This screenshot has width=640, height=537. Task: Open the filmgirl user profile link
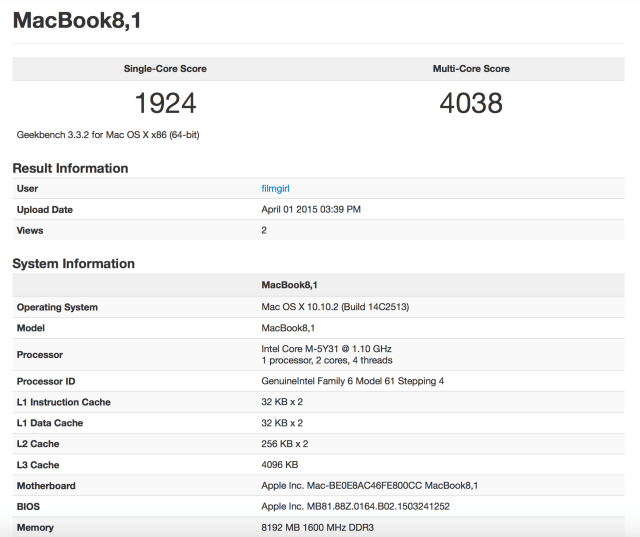click(x=275, y=189)
